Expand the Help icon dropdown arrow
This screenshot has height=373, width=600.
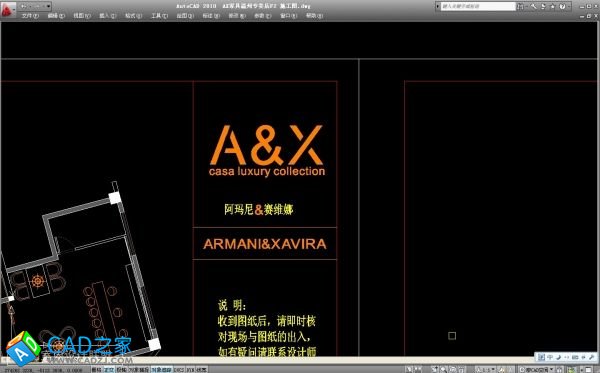569,7
